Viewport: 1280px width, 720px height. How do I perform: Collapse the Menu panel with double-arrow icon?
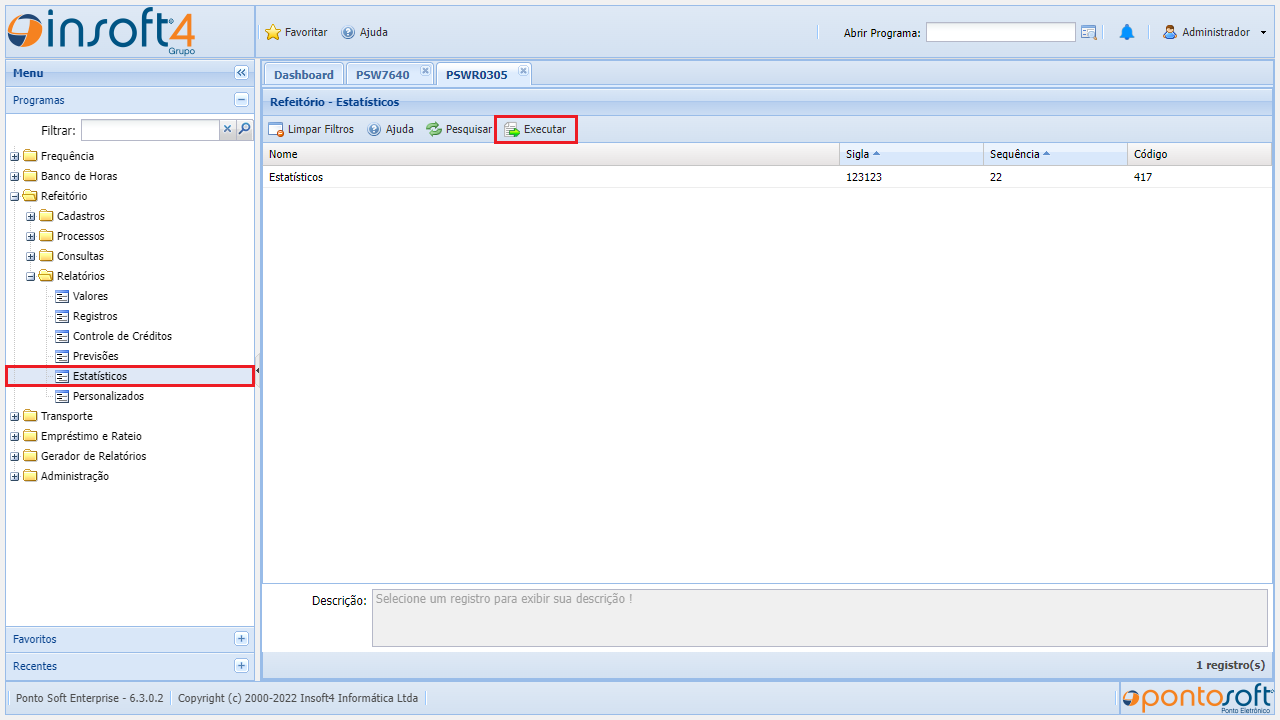pos(241,73)
